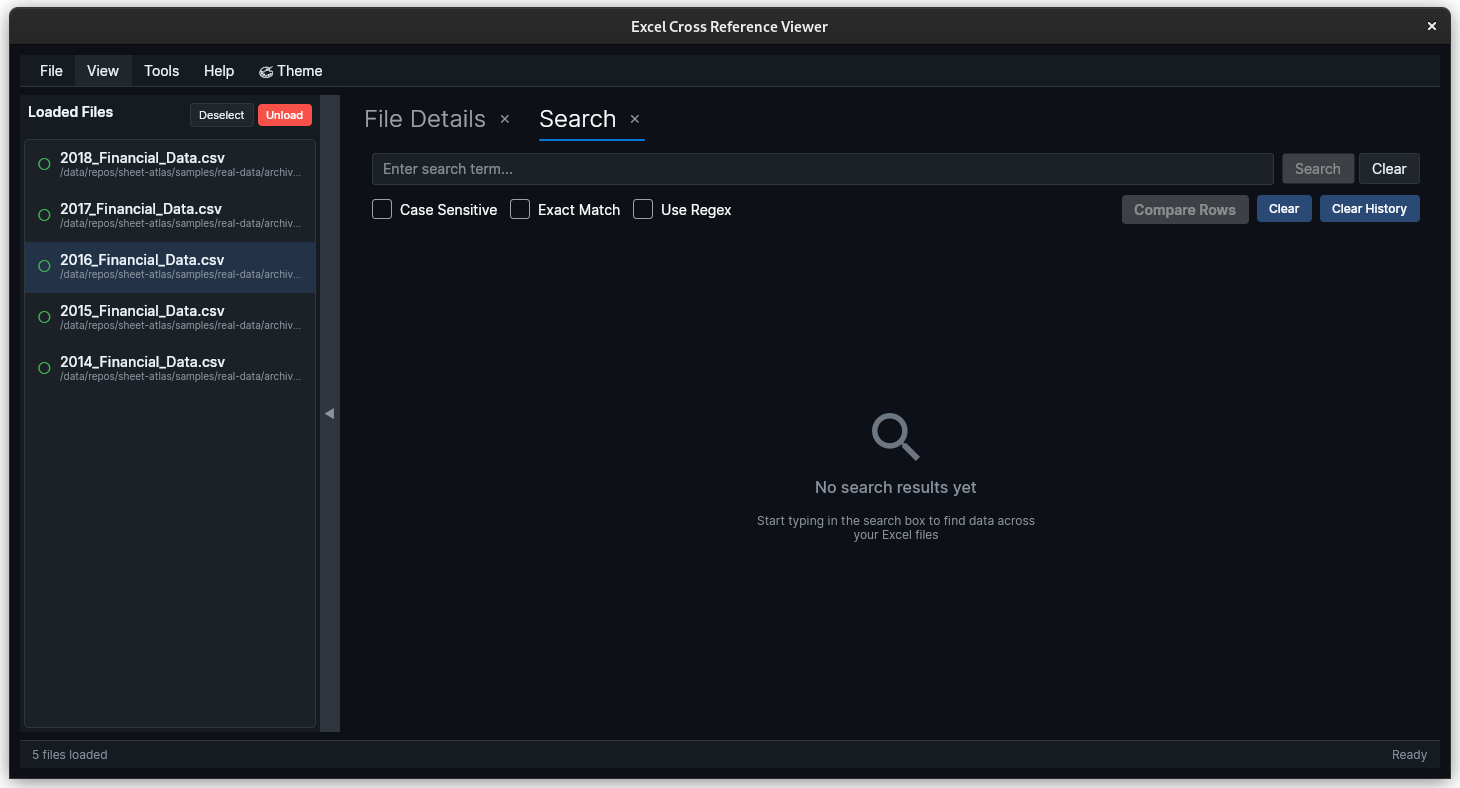1460x788 pixels.
Task: Turn on the Use Regex option
Action: tap(643, 209)
